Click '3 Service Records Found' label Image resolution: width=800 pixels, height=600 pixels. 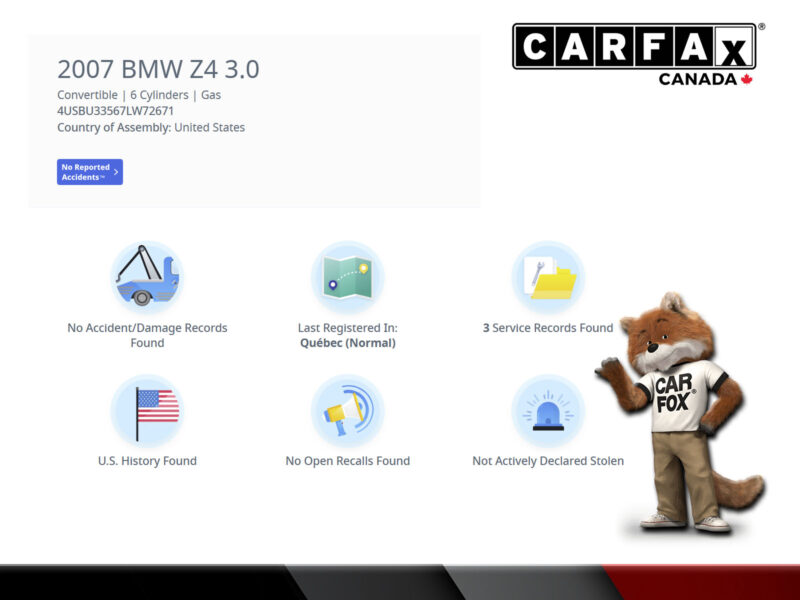click(x=548, y=328)
